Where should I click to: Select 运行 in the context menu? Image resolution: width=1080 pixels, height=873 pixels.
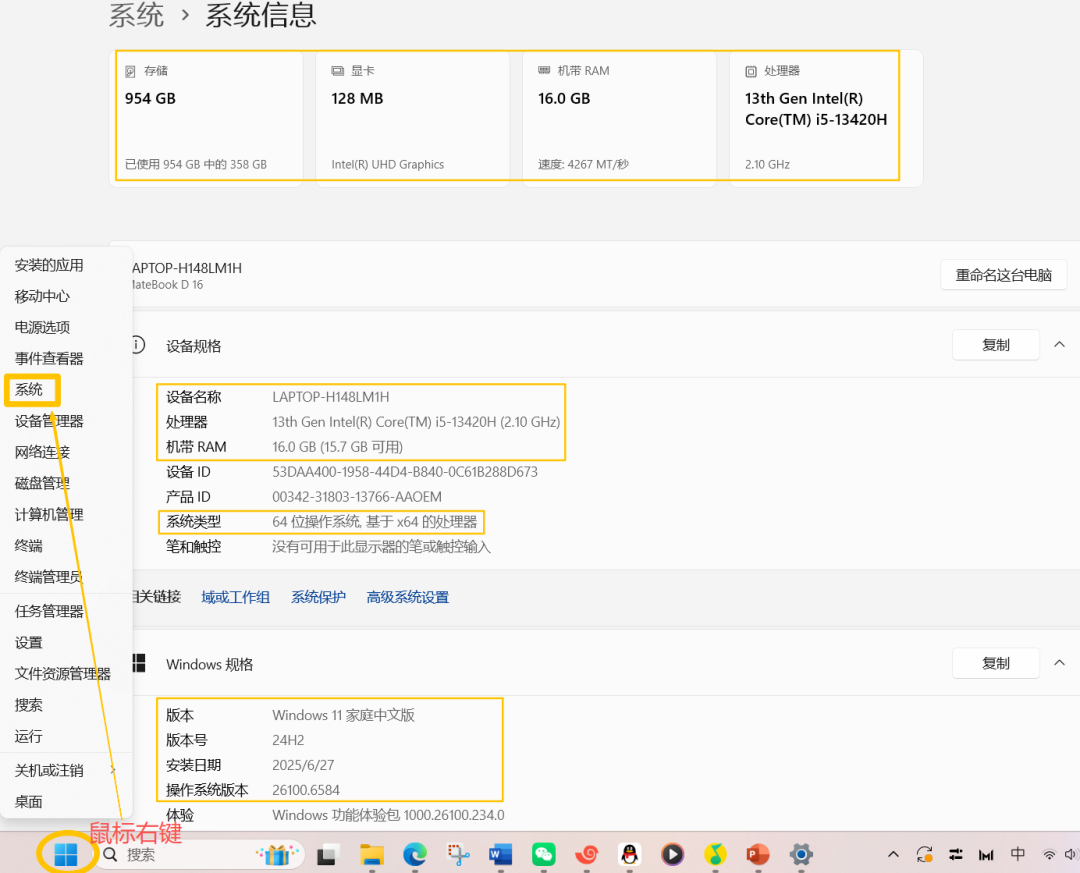[x=29, y=737]
